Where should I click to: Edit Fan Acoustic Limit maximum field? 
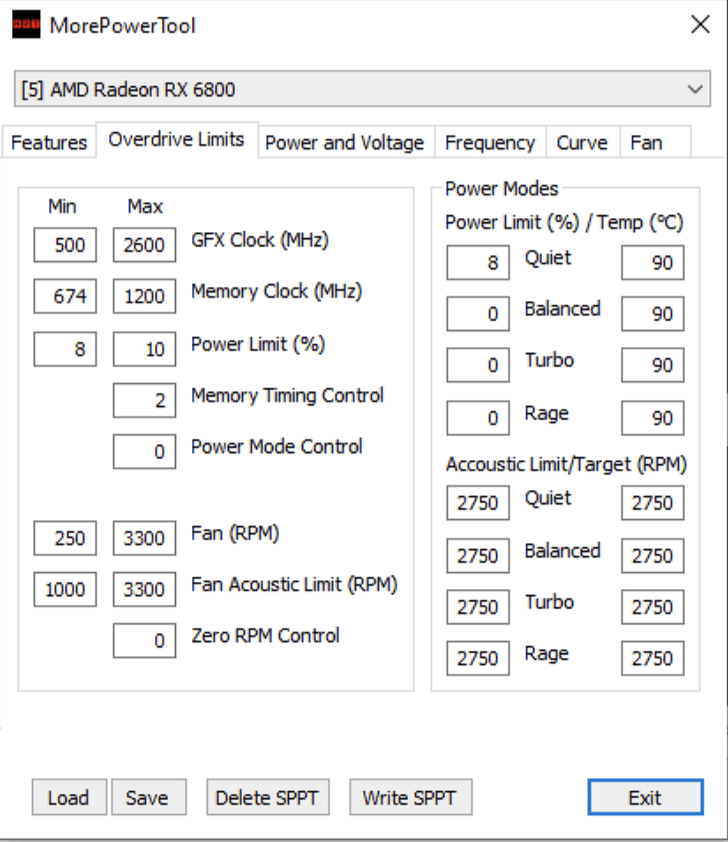click(144, 590)
